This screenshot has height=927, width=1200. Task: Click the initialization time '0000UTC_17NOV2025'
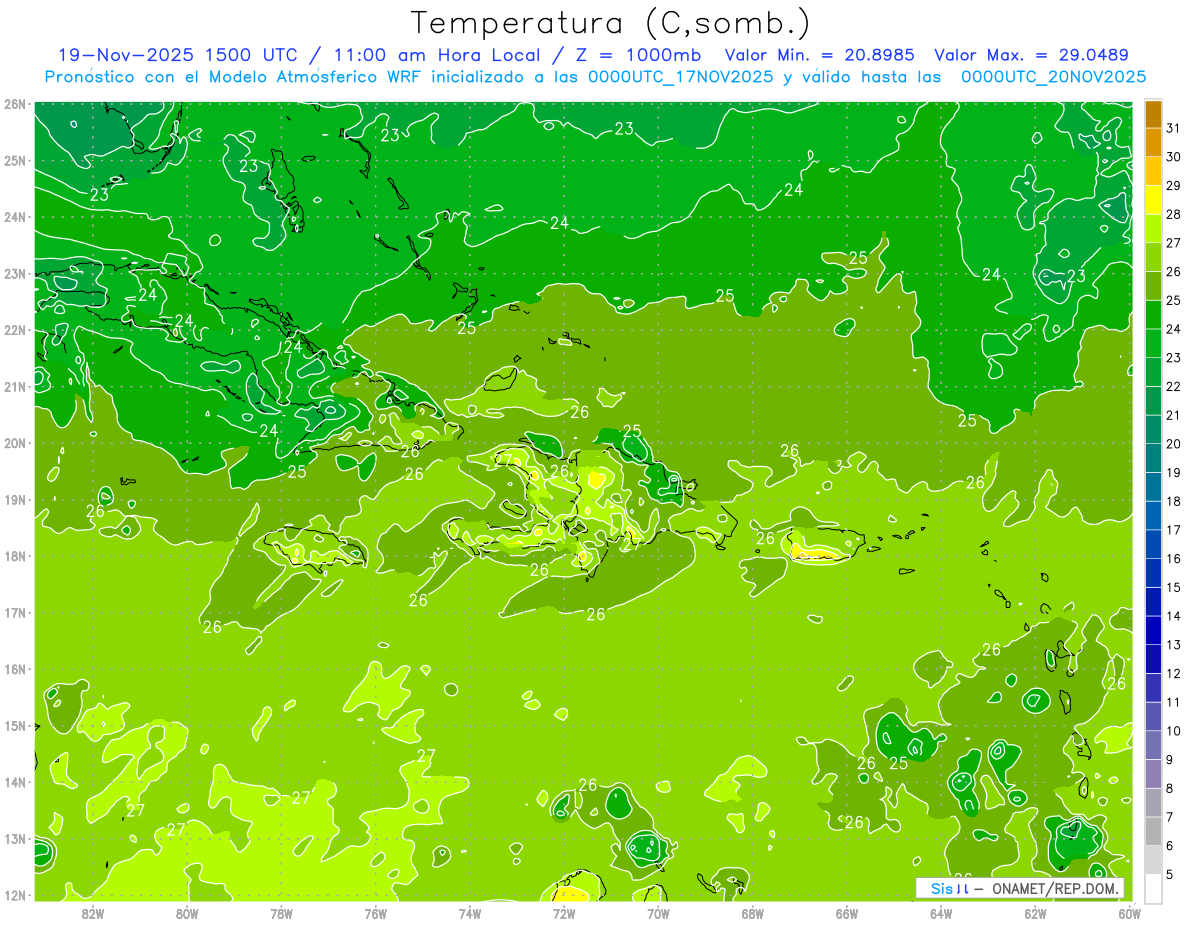coord(680,77)
